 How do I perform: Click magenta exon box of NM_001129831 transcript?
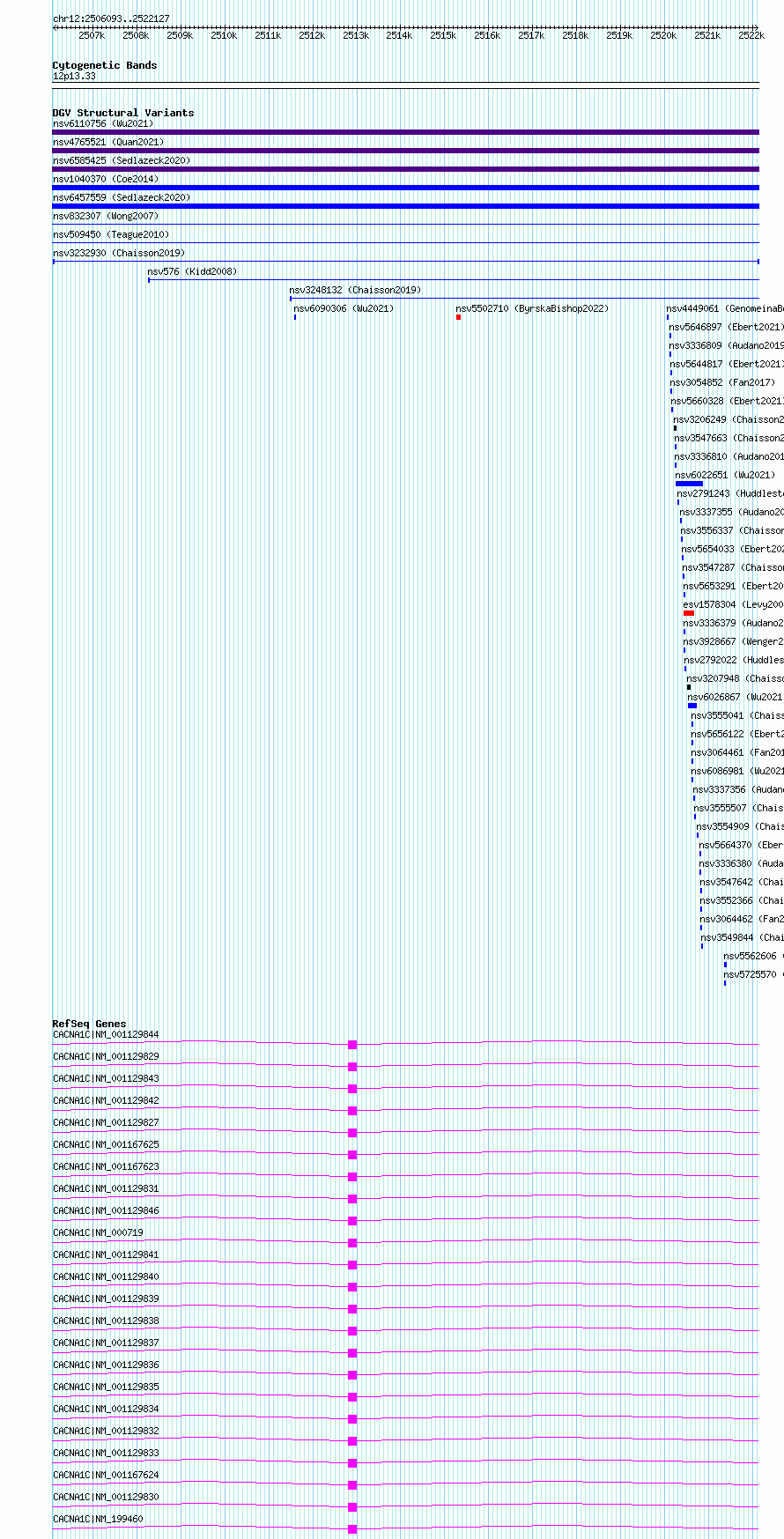coord(352,1199)
